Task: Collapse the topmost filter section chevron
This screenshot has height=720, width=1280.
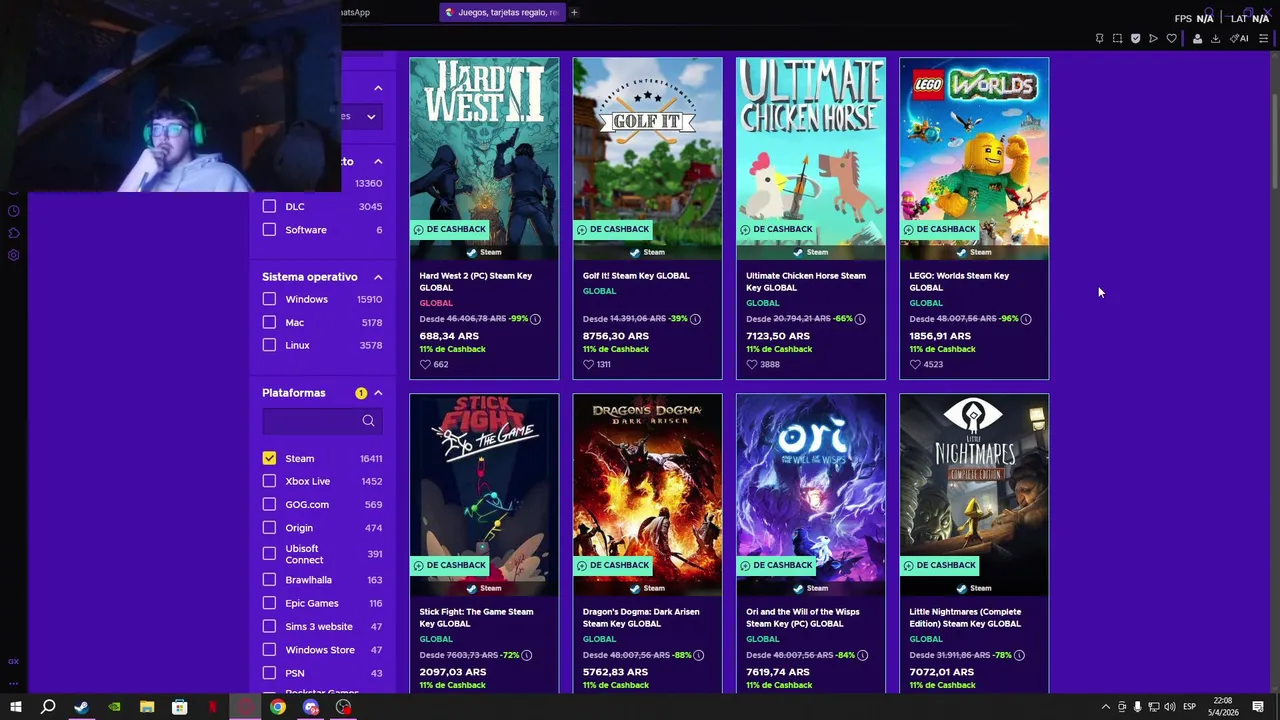Action: (378, 88)
